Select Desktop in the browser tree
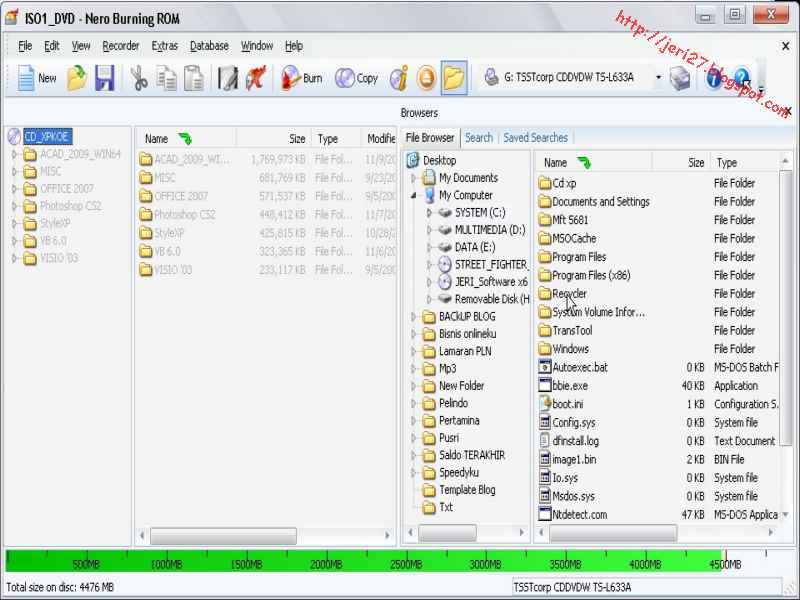This screenshot has width=800, height=600. click(x=439, y=161)
